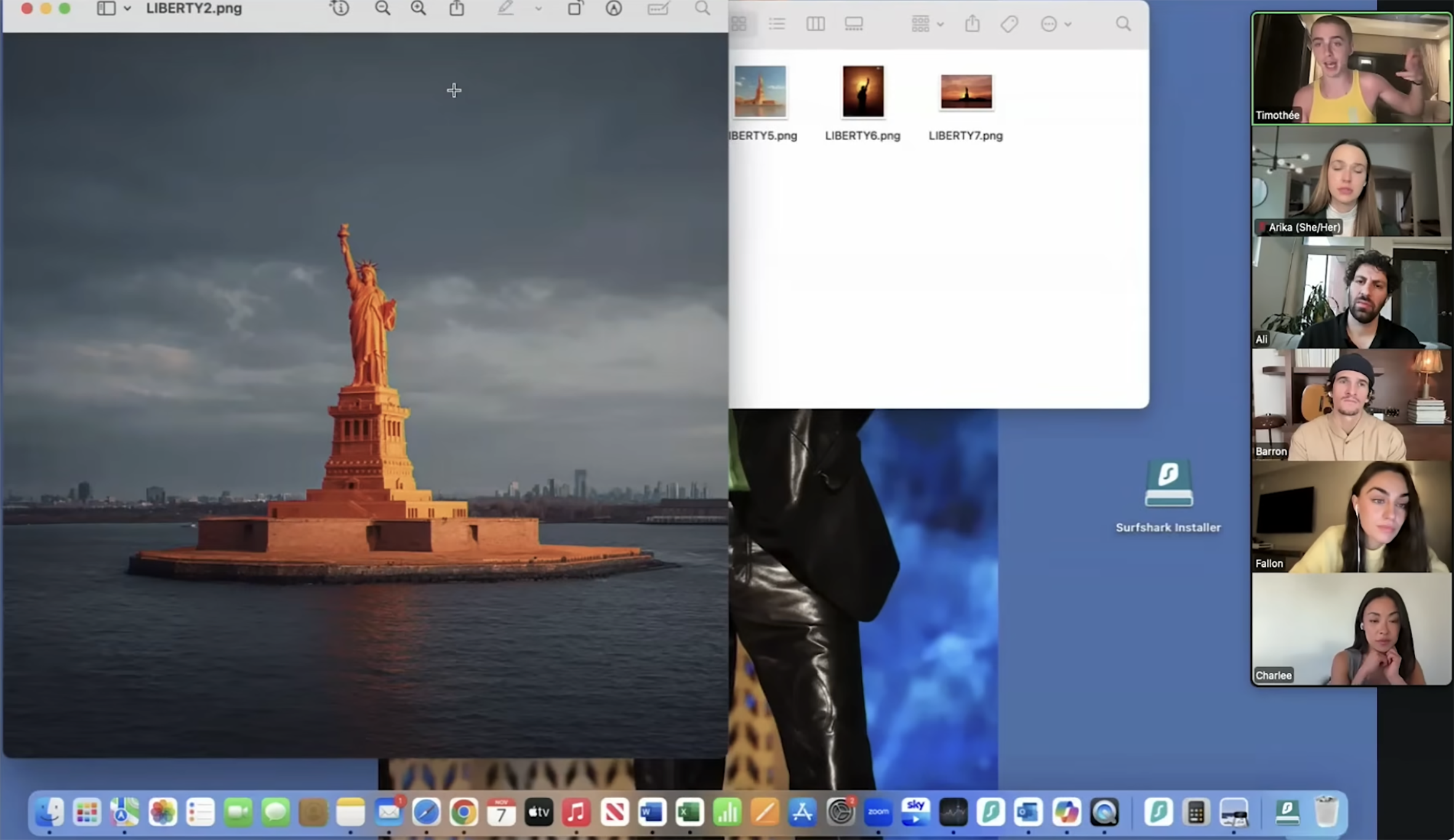Click the Tags icon in Finder toolbar

click(x=1010, y=24)
